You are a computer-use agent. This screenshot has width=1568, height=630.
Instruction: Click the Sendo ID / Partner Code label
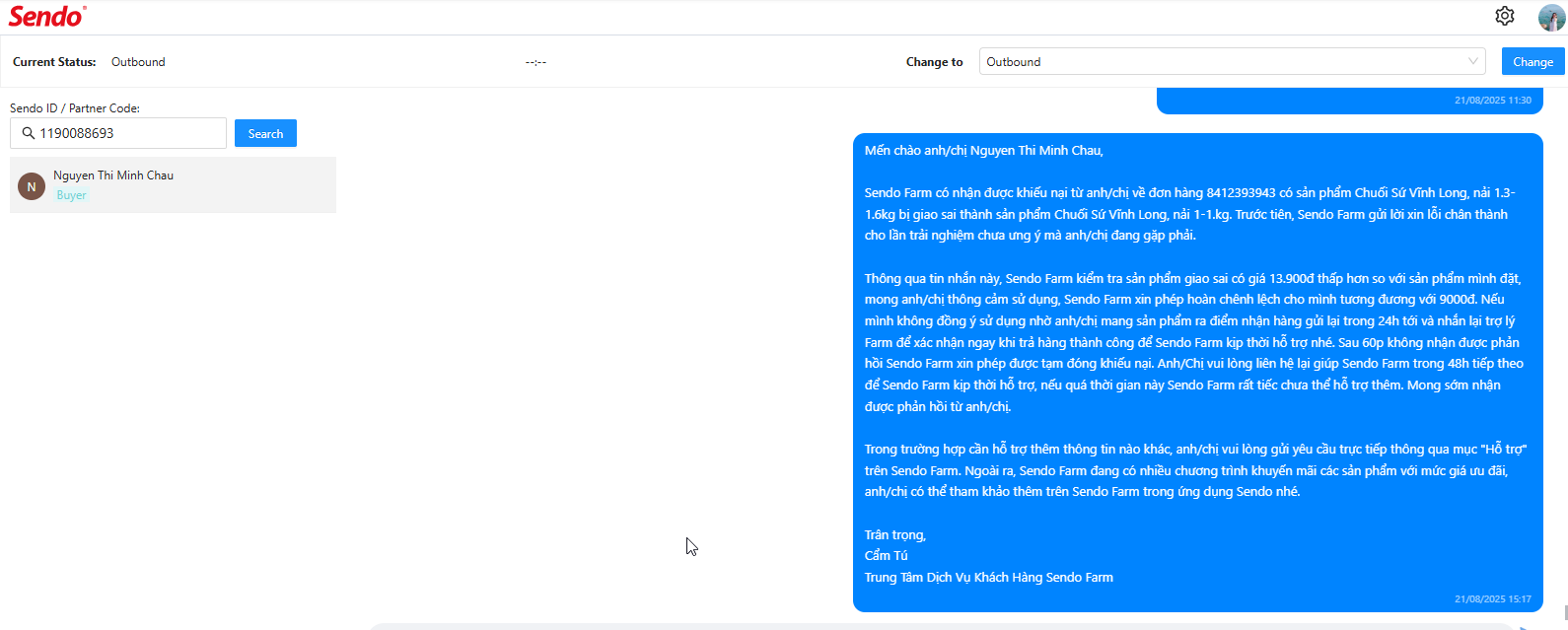(75, 108)
